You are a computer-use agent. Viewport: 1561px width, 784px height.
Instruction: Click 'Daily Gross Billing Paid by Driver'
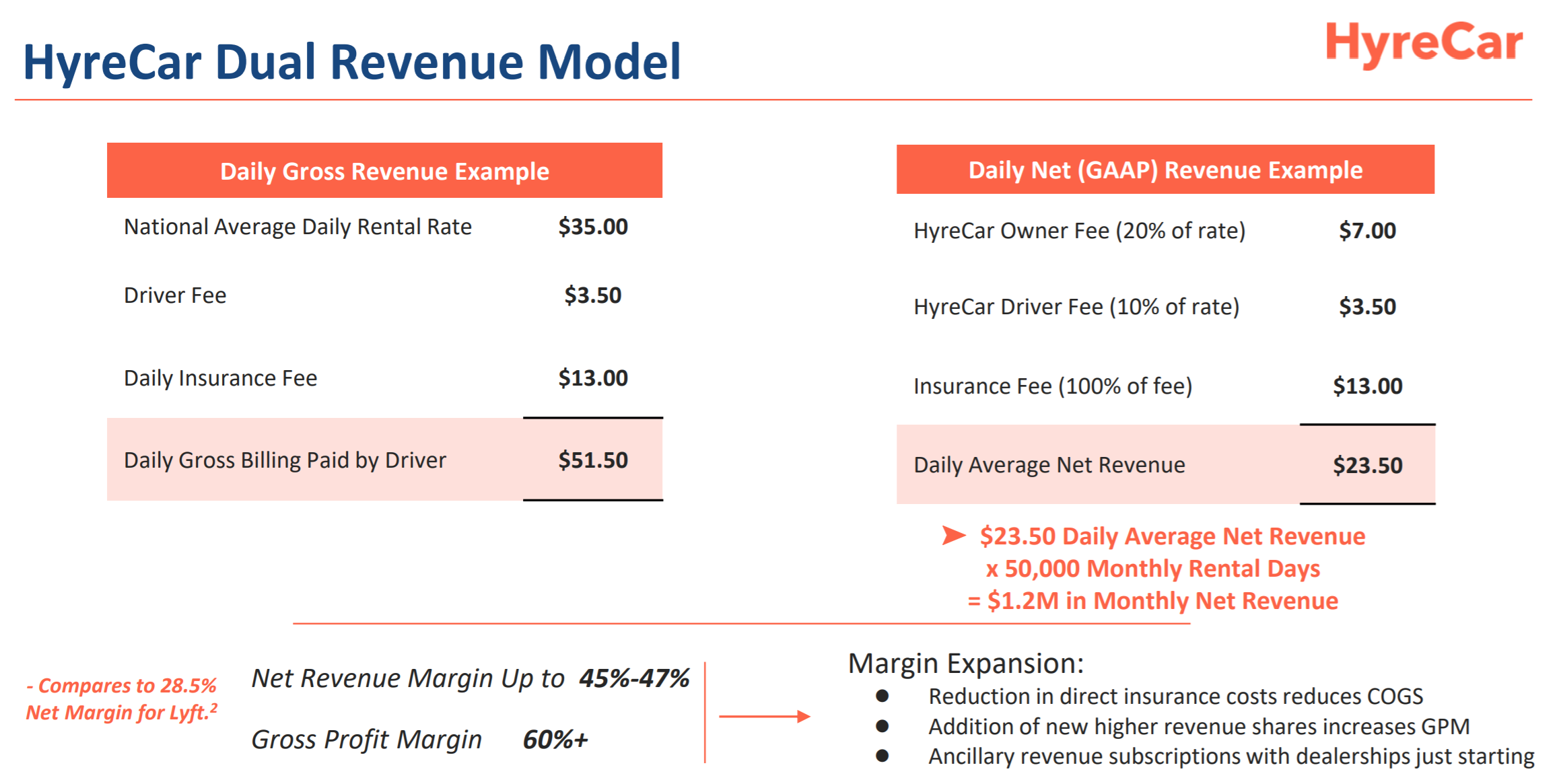(x=285, y=460)
